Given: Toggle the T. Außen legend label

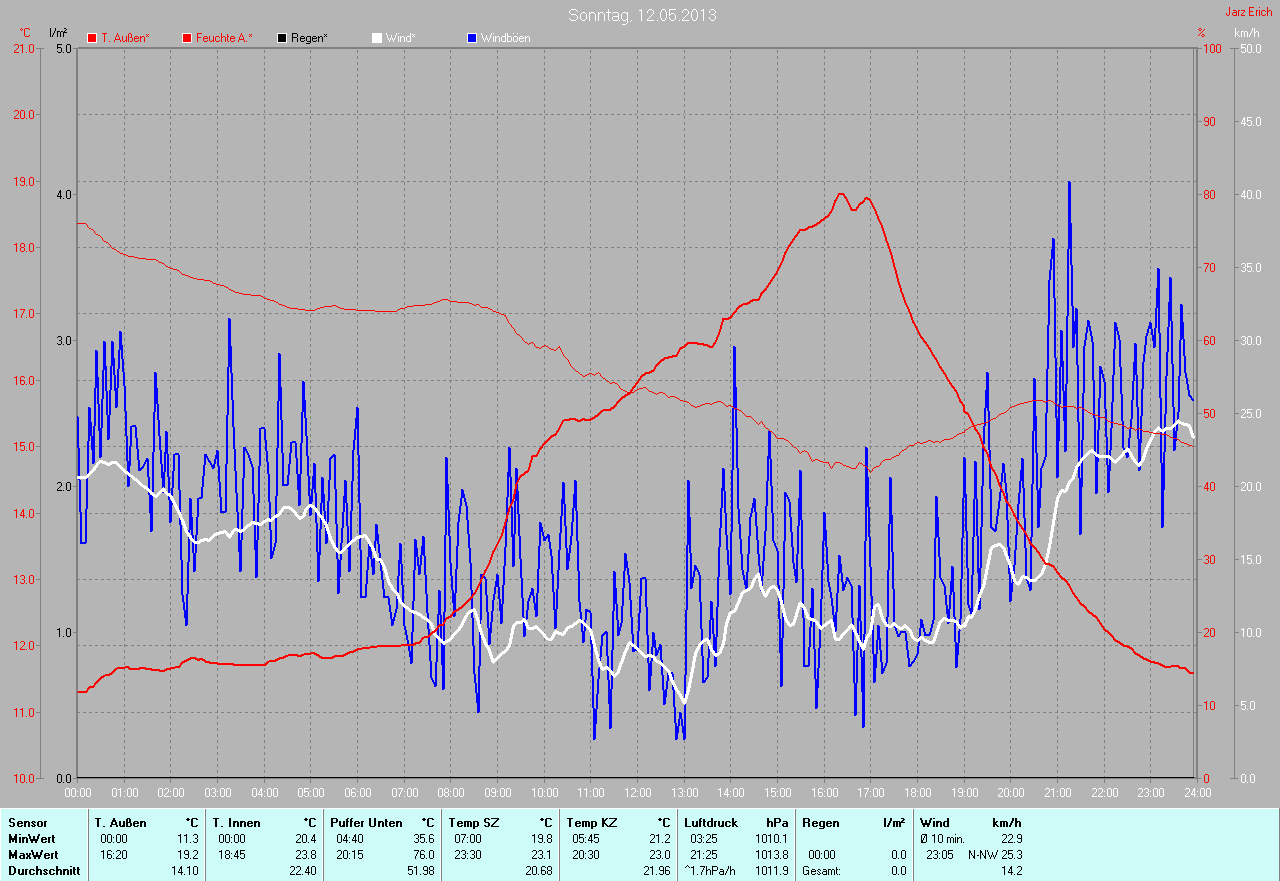Looking at the screenshot, I should pos(125,38).
